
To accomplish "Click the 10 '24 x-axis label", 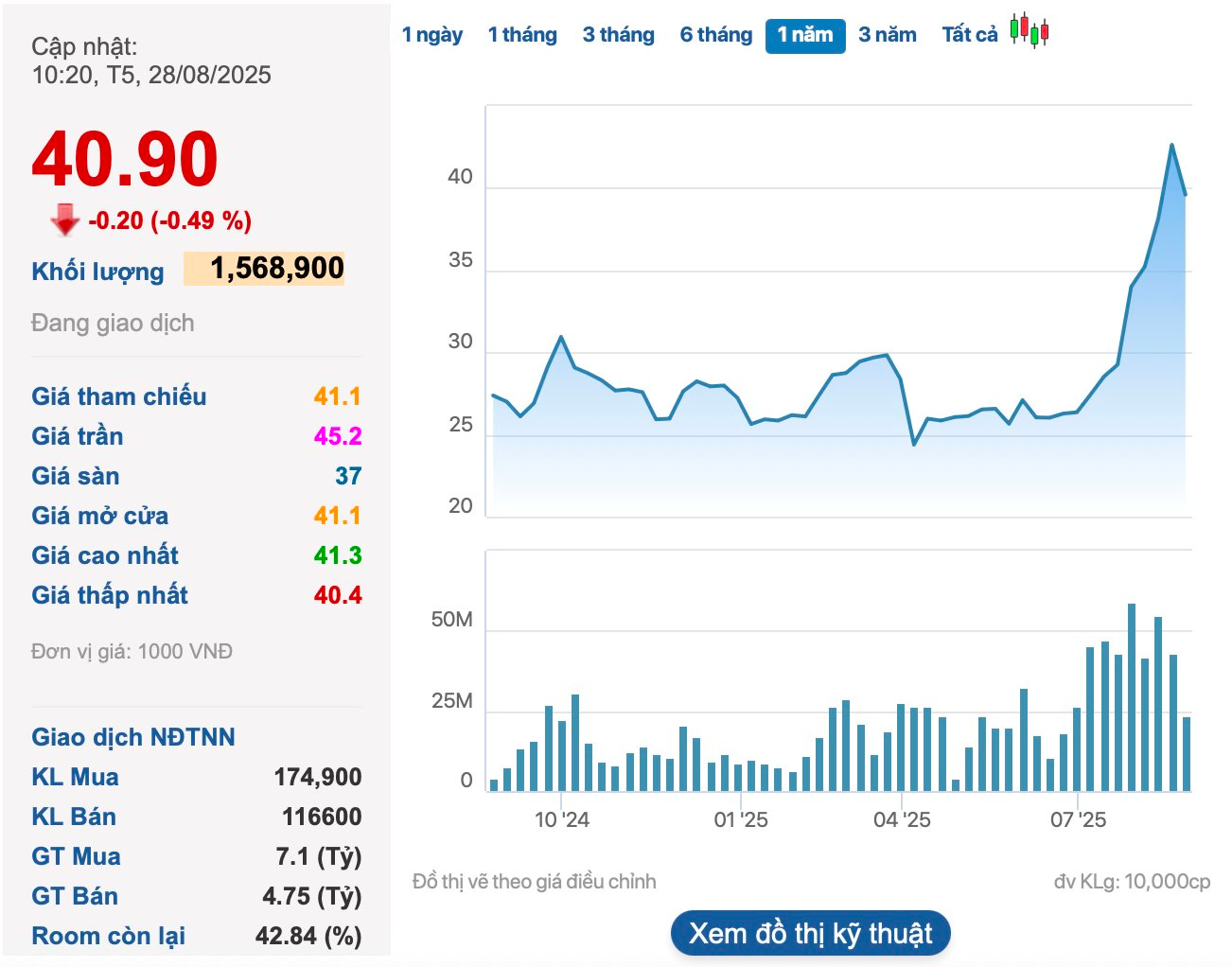I will coord(561,819).
